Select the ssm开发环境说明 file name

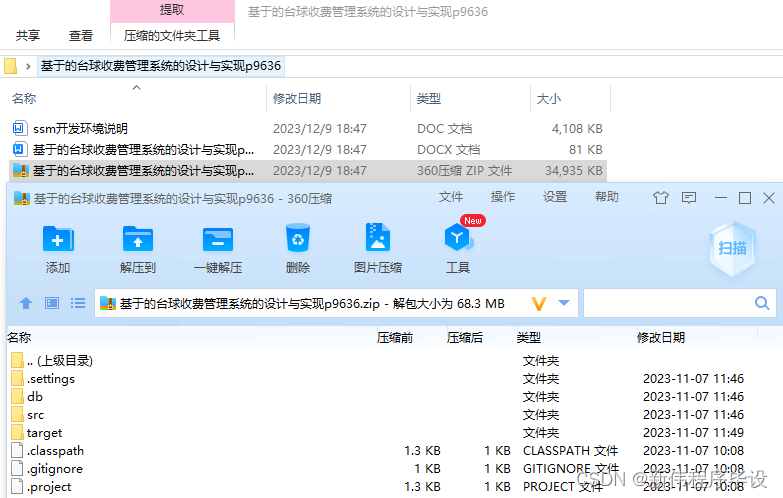(x=80, y=128)
